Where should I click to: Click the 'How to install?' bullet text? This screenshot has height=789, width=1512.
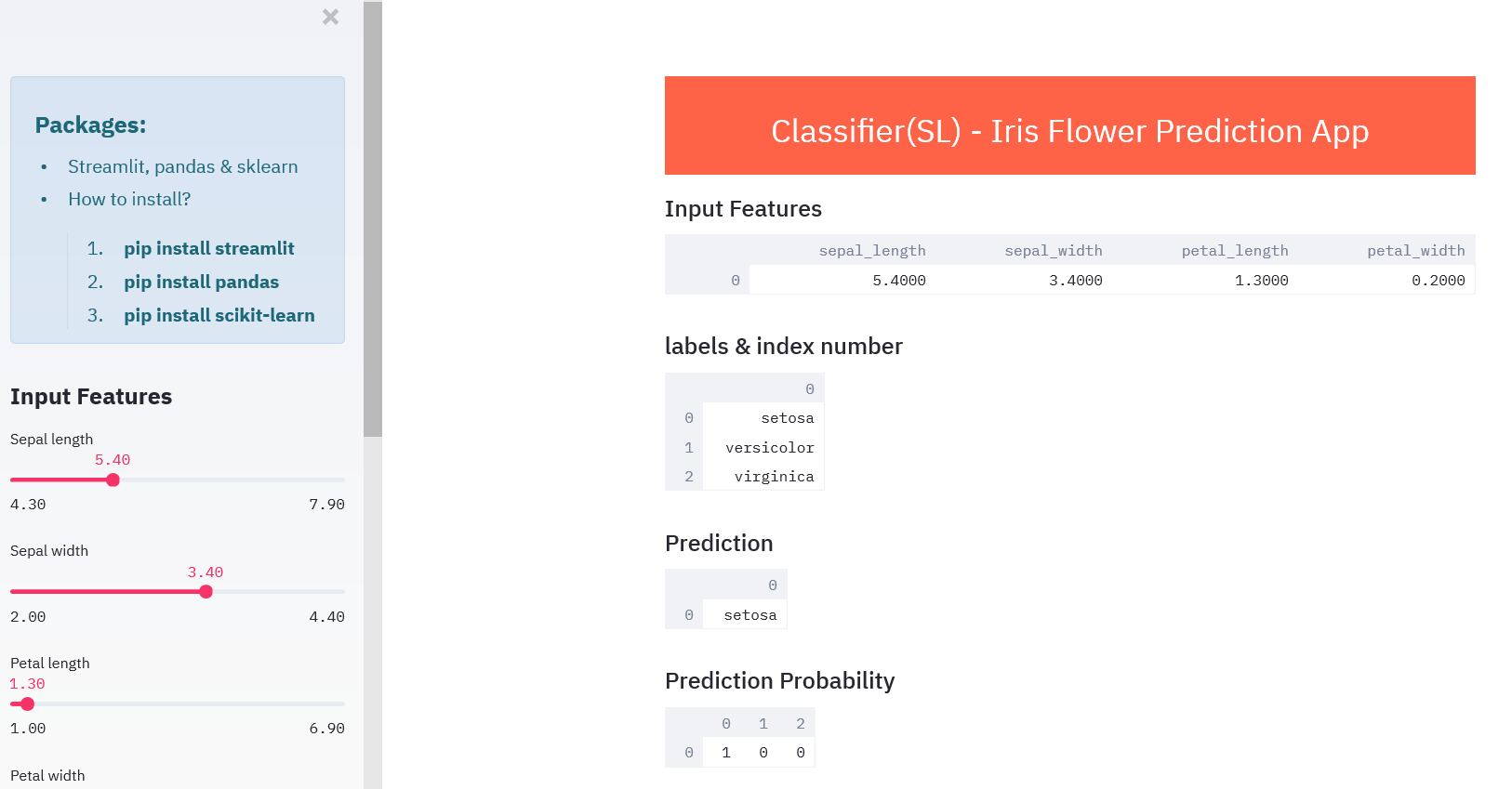(129, 199)
